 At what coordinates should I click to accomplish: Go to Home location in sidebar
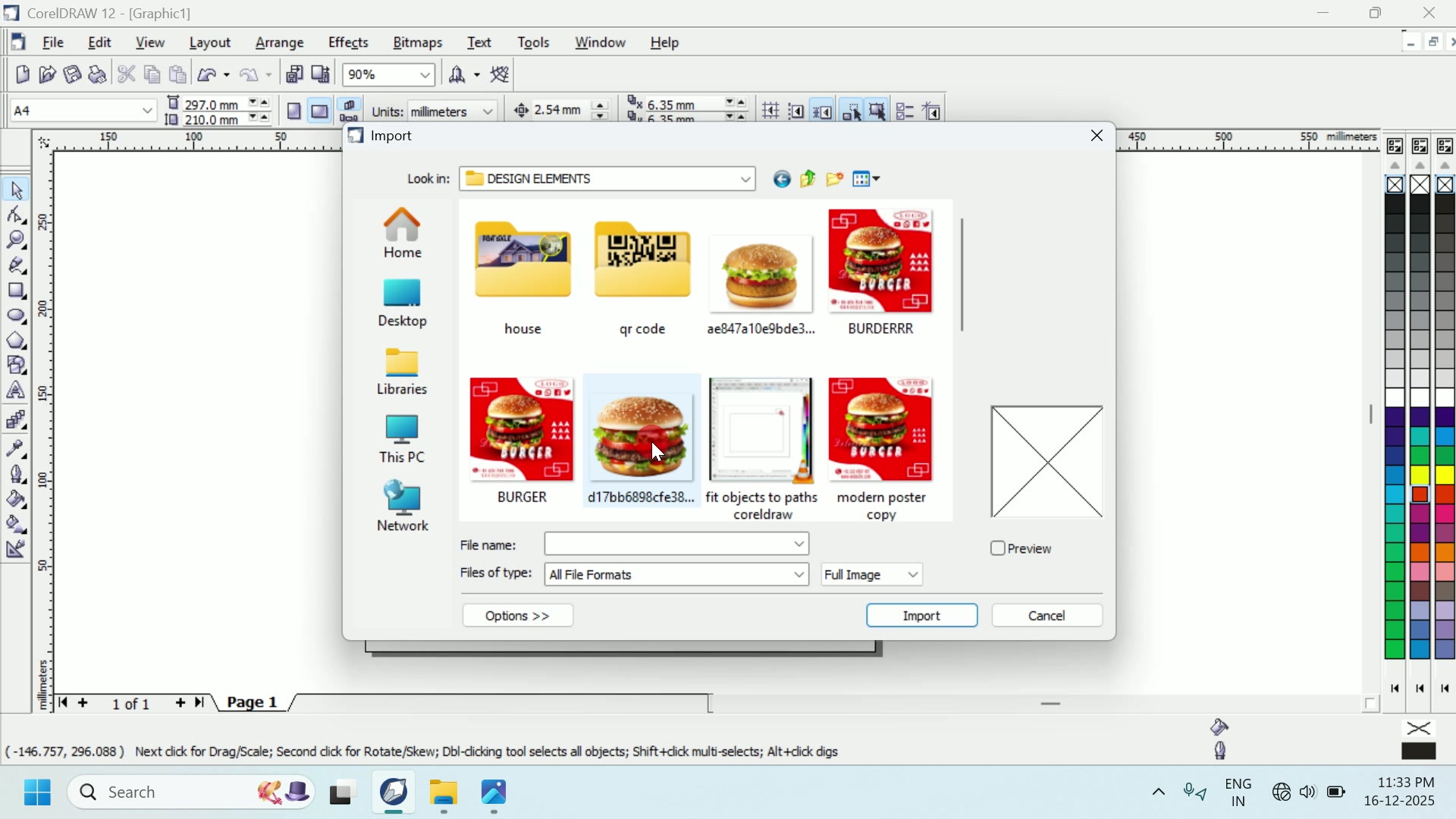point(403,234)
